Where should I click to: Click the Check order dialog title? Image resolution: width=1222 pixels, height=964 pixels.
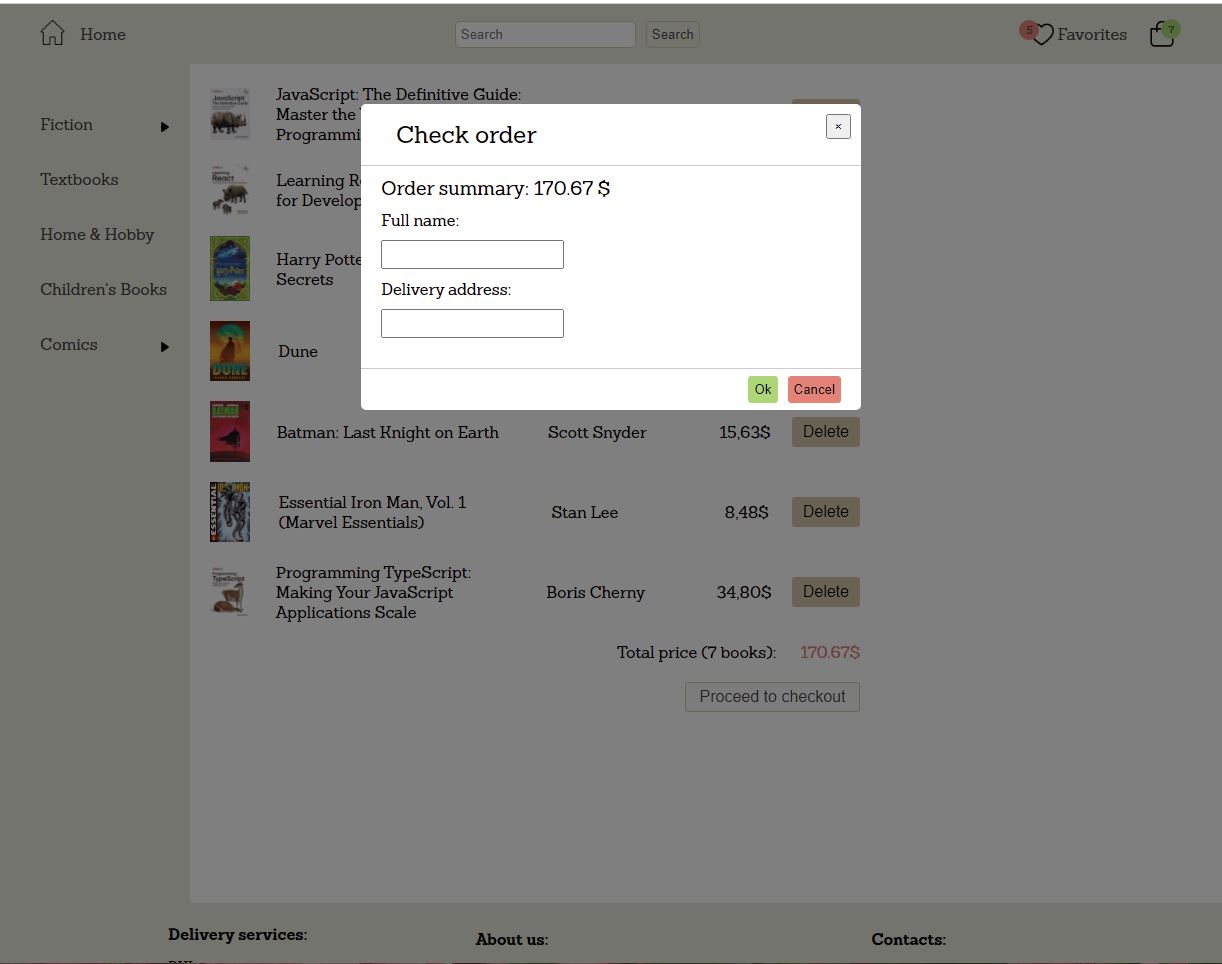[466, 135]
